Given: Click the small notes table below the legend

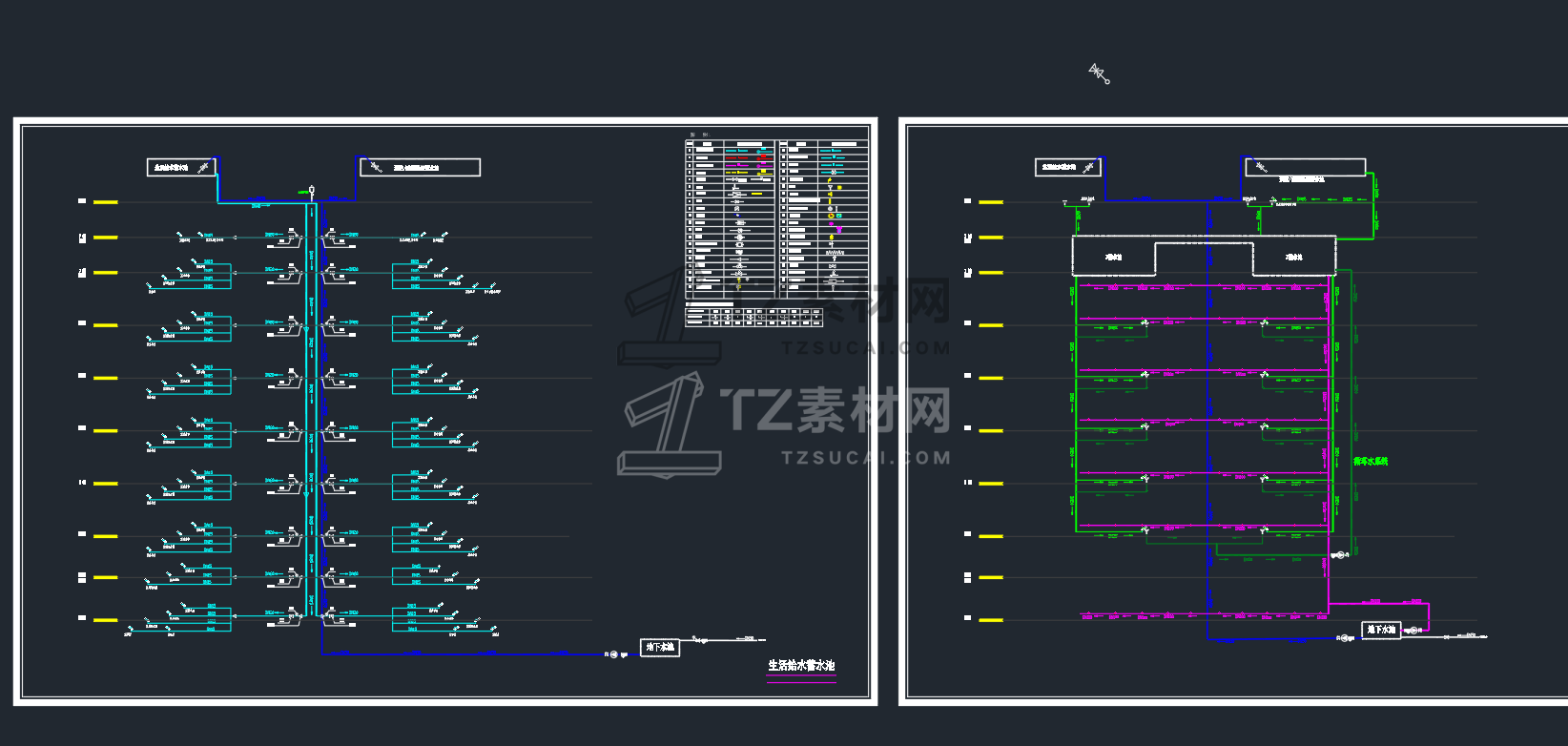Looking at the screenshot, I should click(753, 316).
